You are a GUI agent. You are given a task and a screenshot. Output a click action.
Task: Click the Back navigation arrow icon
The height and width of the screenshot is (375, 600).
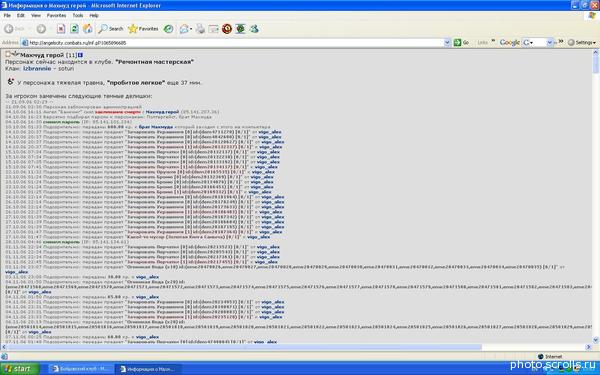pos(9,29)
